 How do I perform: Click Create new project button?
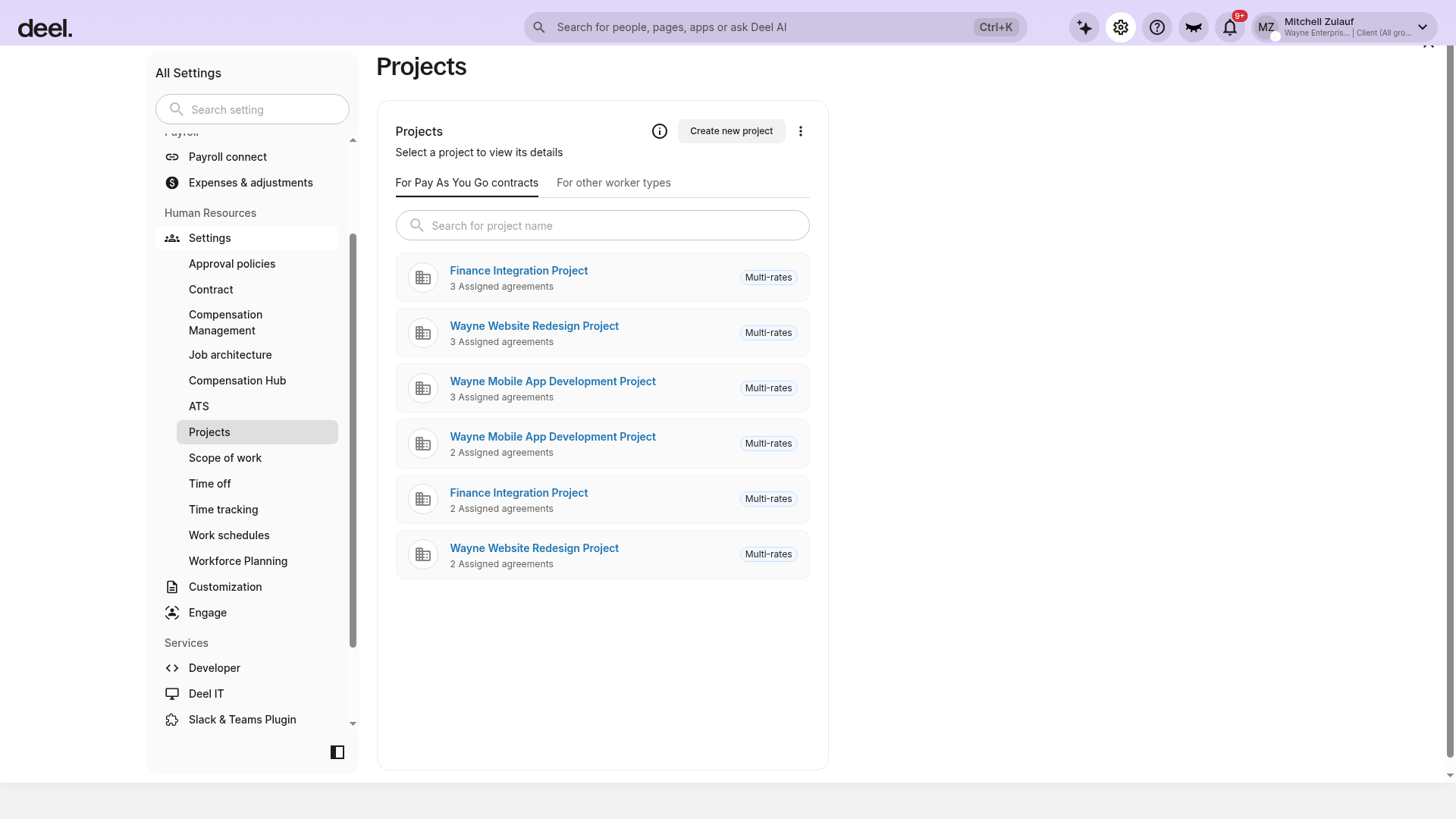(732, 131)
